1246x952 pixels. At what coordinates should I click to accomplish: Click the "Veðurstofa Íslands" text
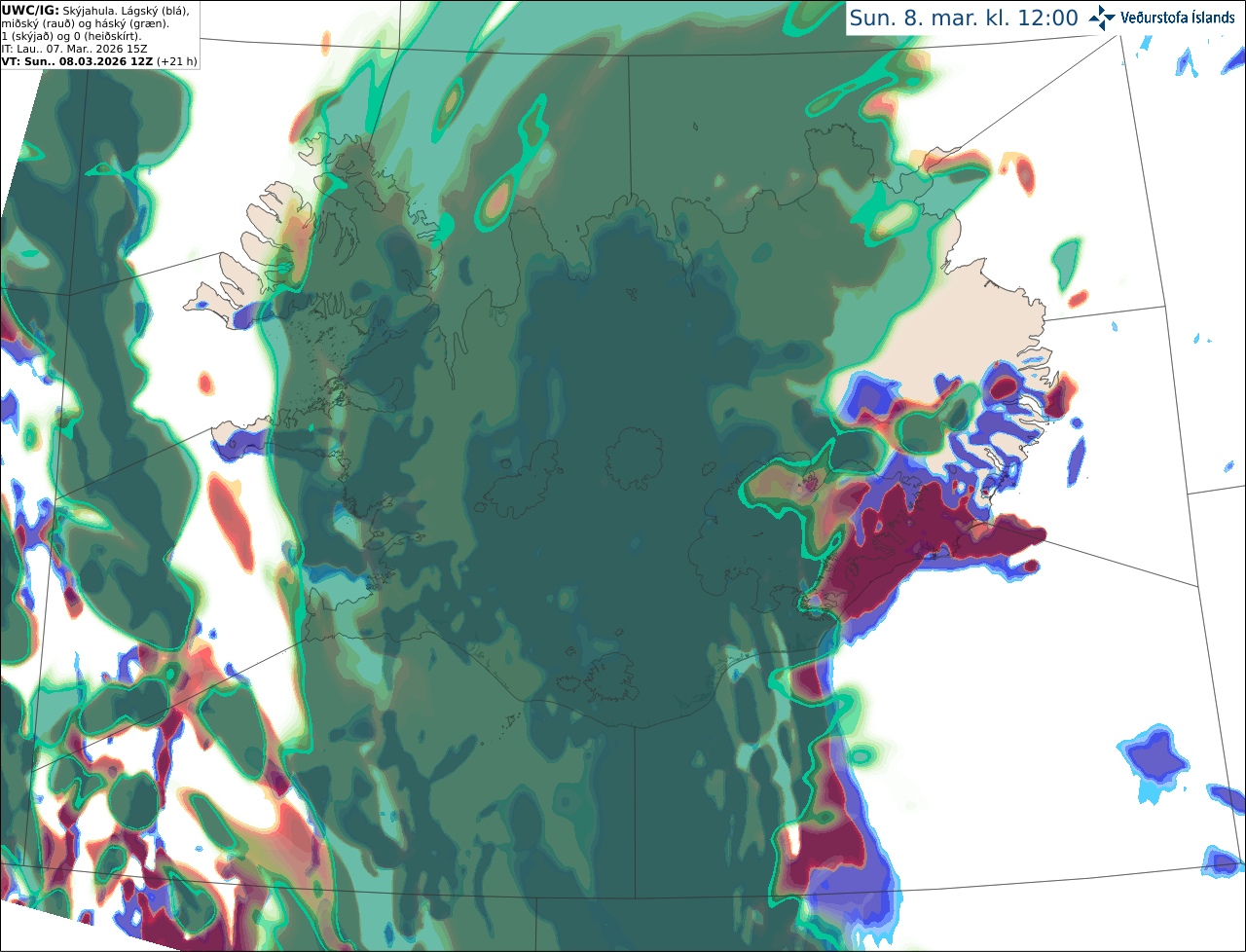pyautogui.click(x=1178, y=18)
